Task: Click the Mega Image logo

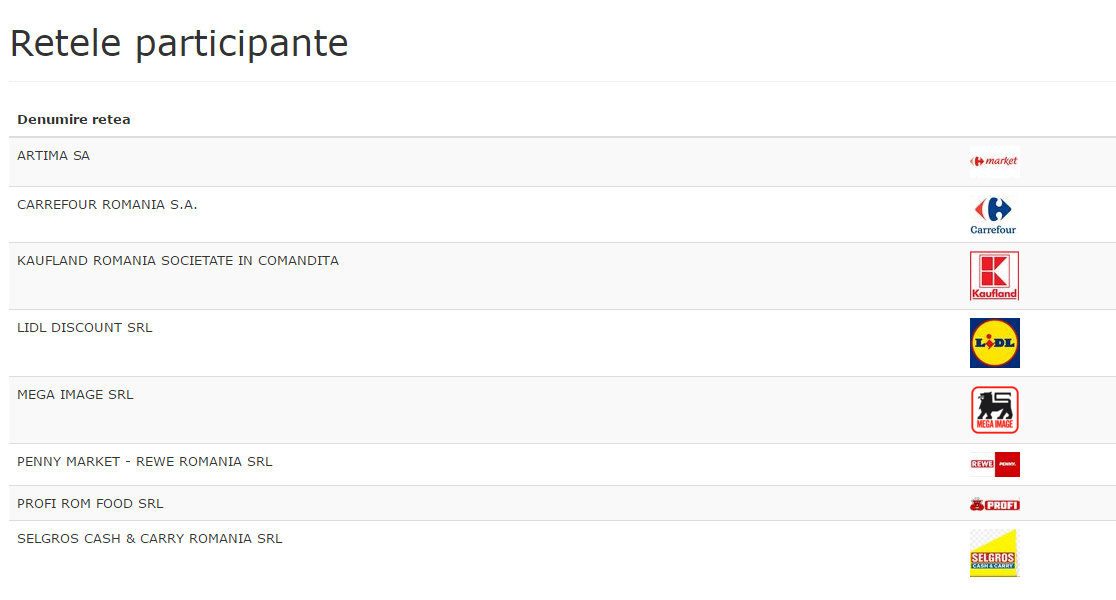Action: point(994,410)
